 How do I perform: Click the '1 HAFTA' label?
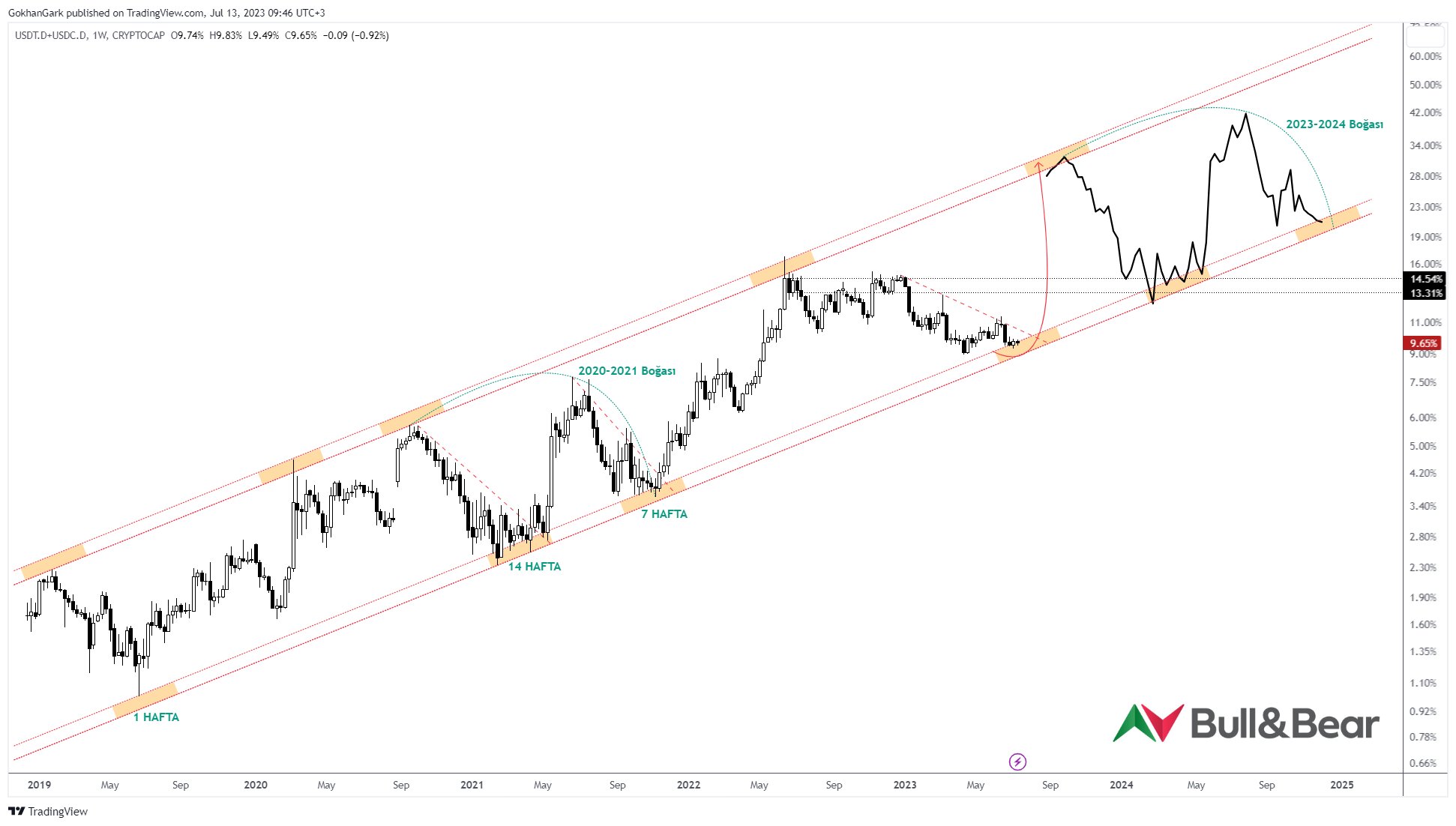156,717
